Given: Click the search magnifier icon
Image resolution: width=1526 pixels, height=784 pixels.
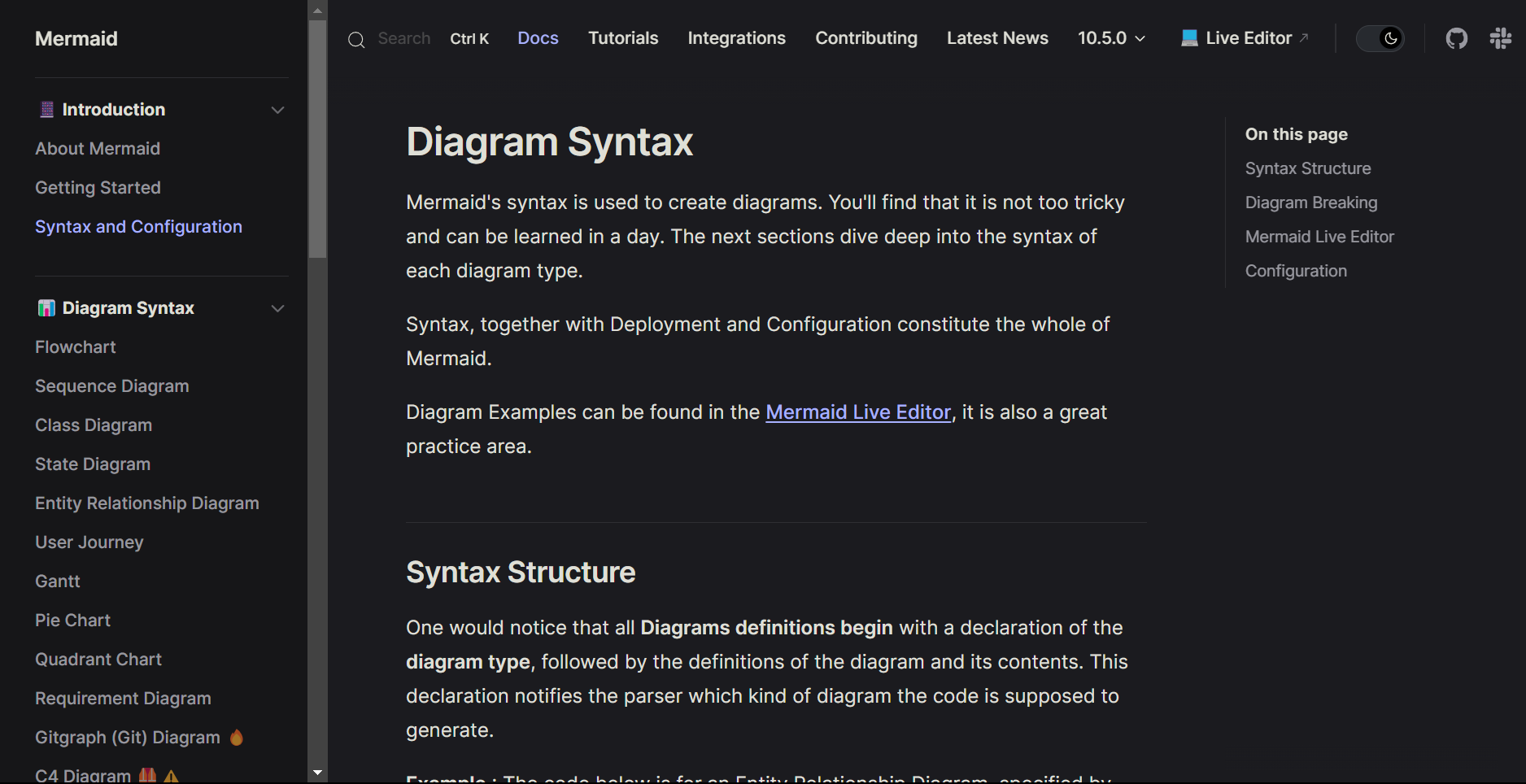Looking at the screenshot, I should [356, 40].
